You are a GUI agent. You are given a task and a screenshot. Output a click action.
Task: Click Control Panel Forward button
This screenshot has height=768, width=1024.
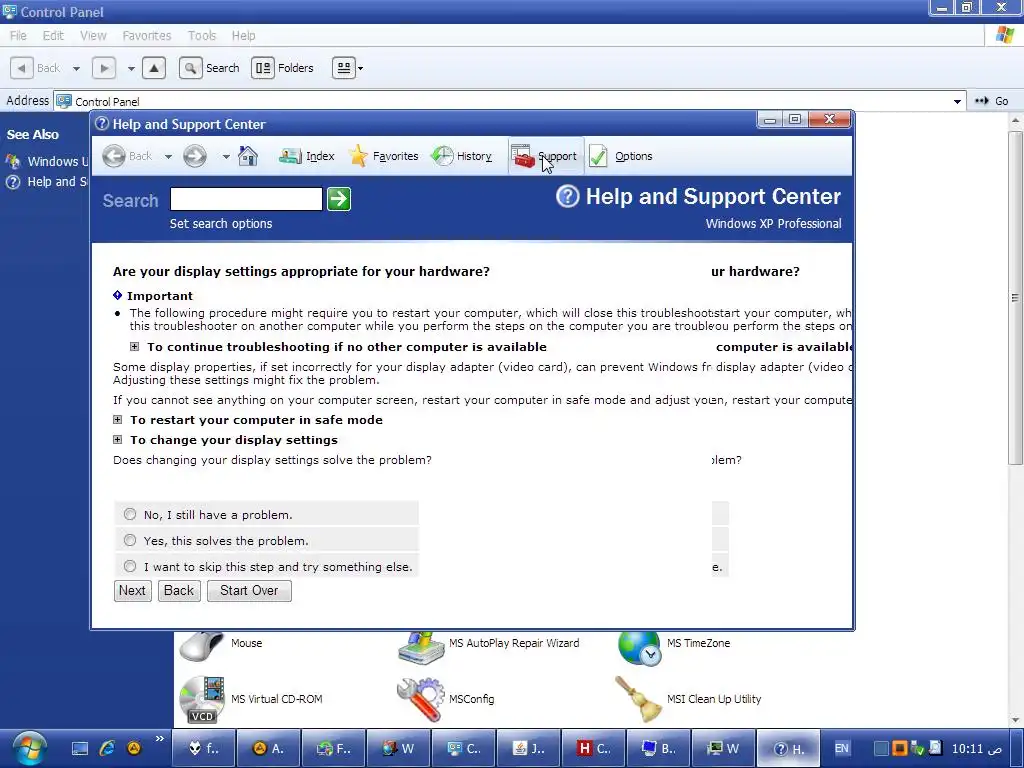click(104, 68)
